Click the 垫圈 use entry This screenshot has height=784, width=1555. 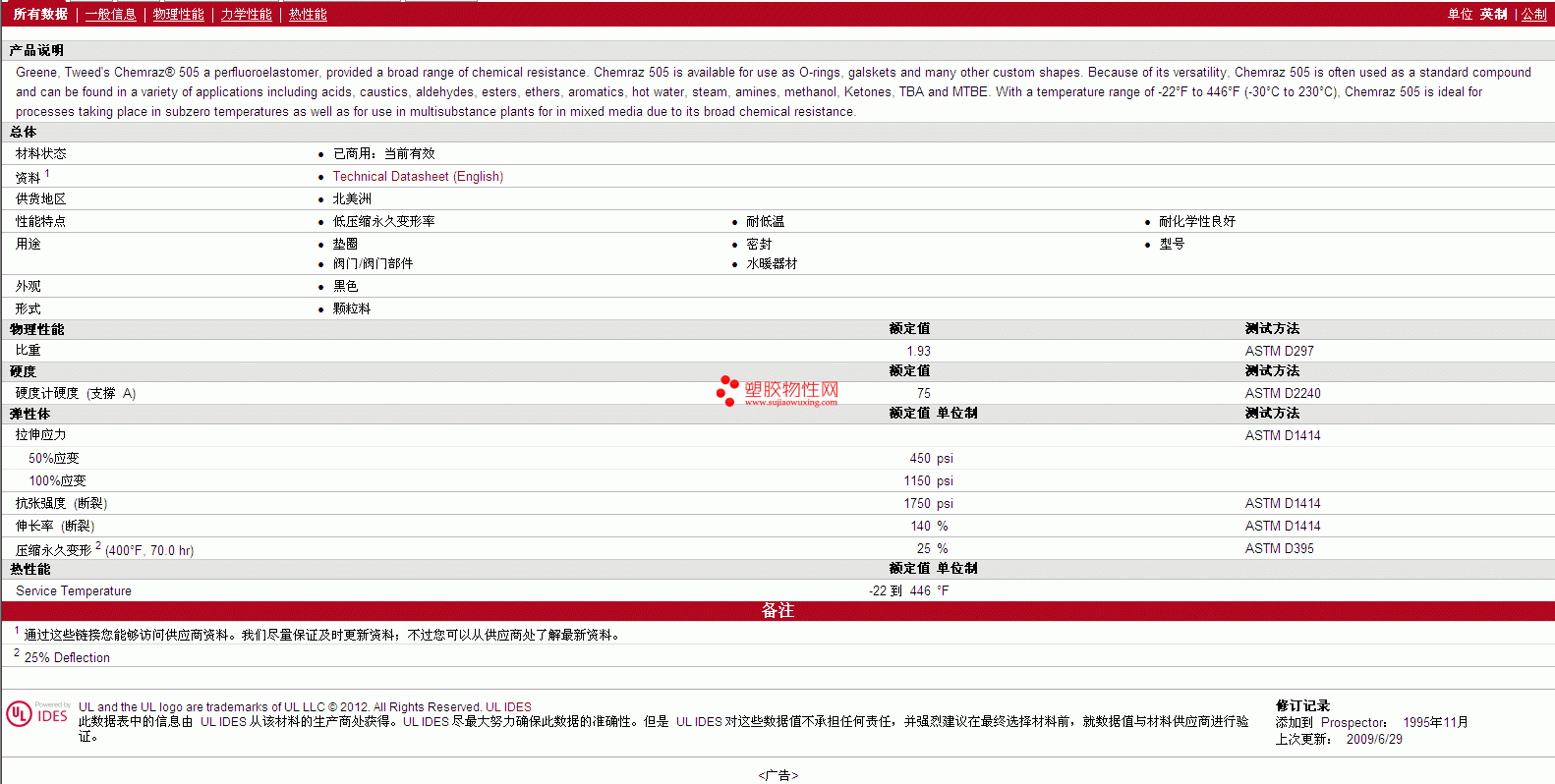point(345,244)
